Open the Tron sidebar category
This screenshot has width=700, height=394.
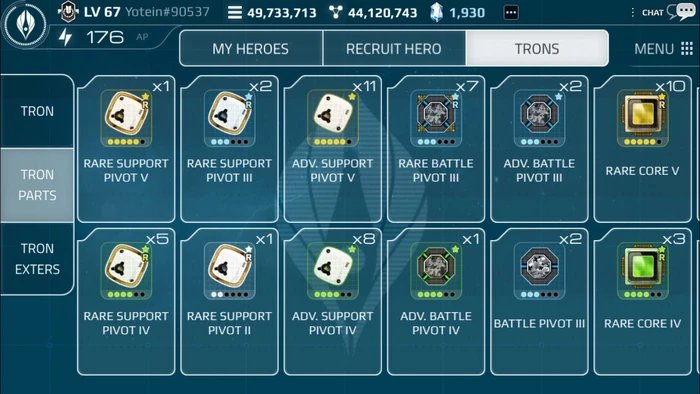tap(37, 111)
